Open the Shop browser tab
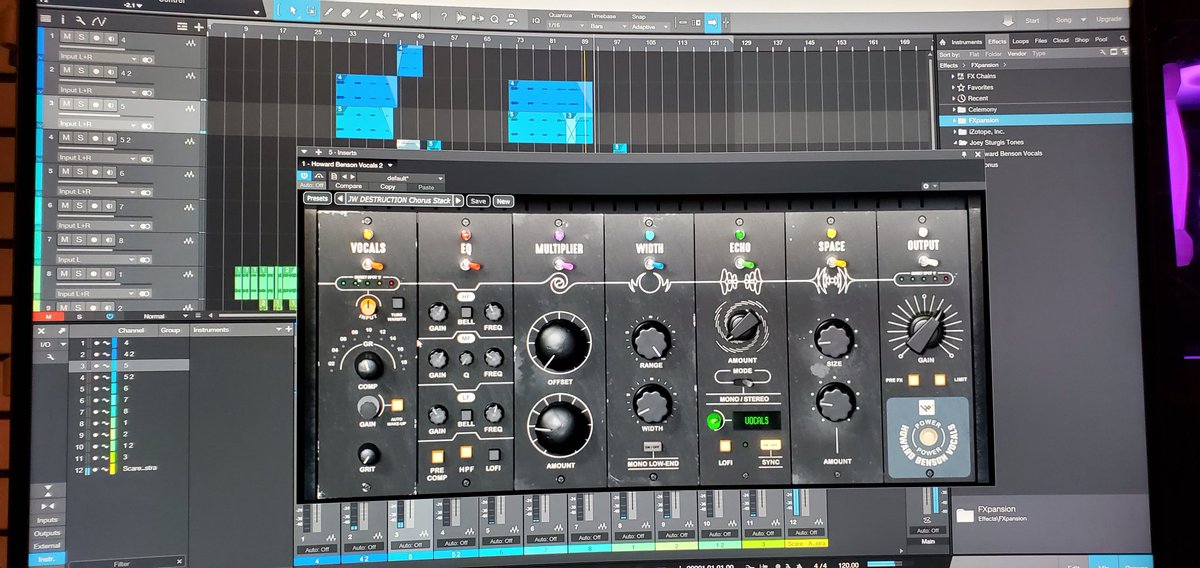The image size is (1200, 568). (x=1081, y=41)
